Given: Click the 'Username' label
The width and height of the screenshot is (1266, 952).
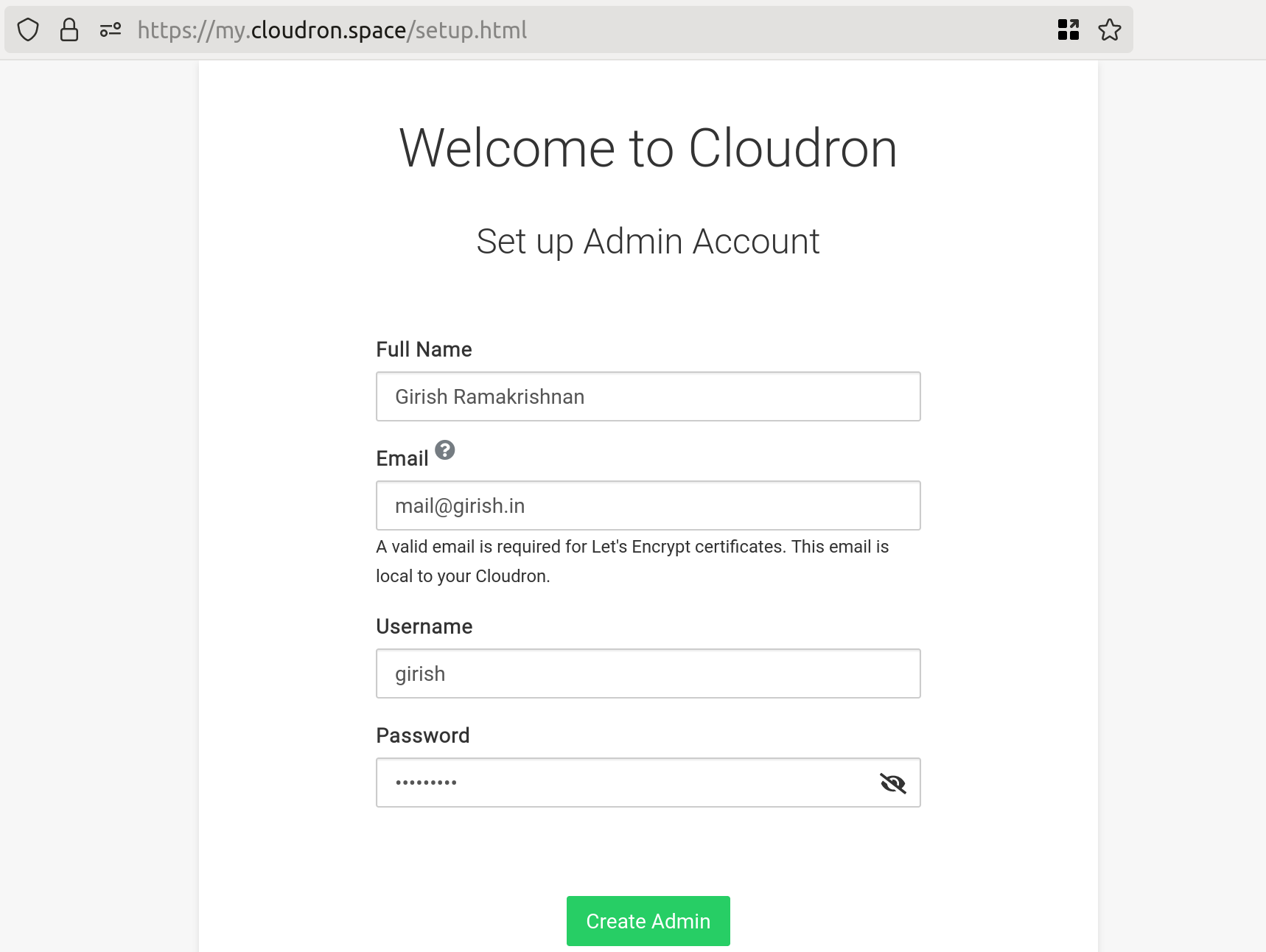Looking at the screenshot, I should [x=424, y=626].
